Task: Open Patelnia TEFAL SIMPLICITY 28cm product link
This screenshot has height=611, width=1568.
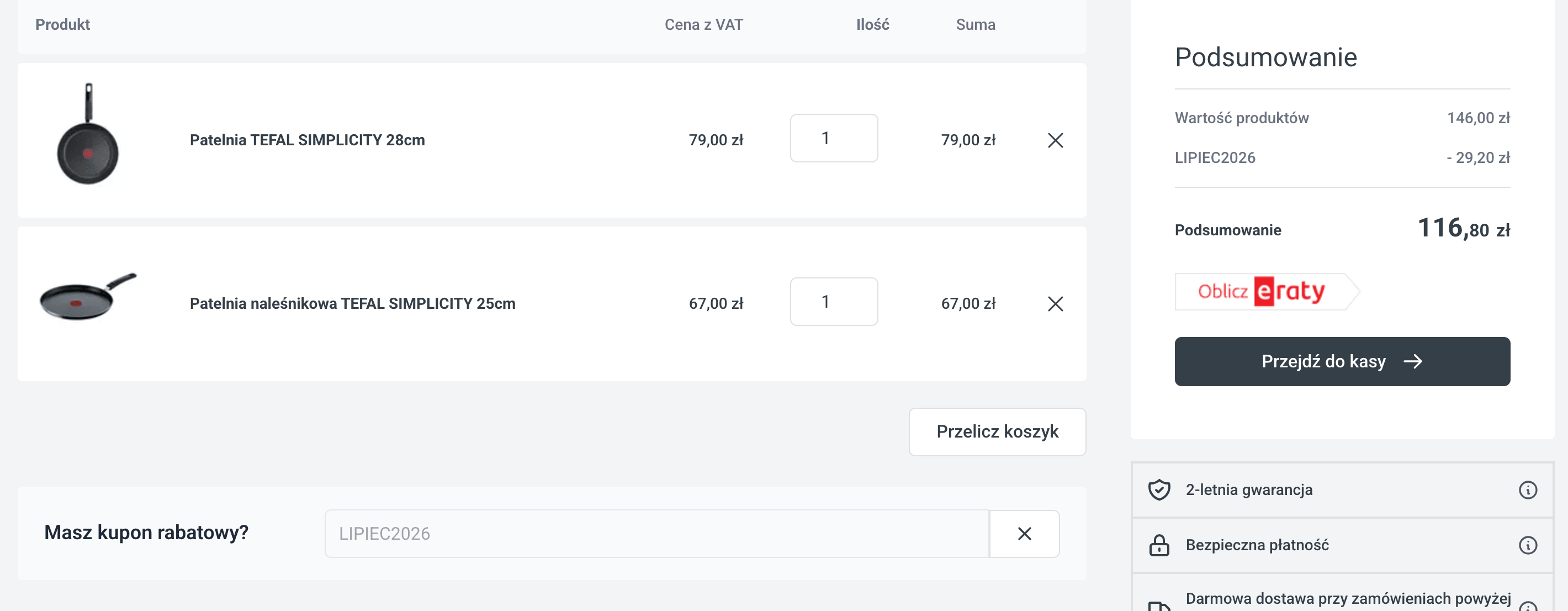Action: click(x=307, y=140)
